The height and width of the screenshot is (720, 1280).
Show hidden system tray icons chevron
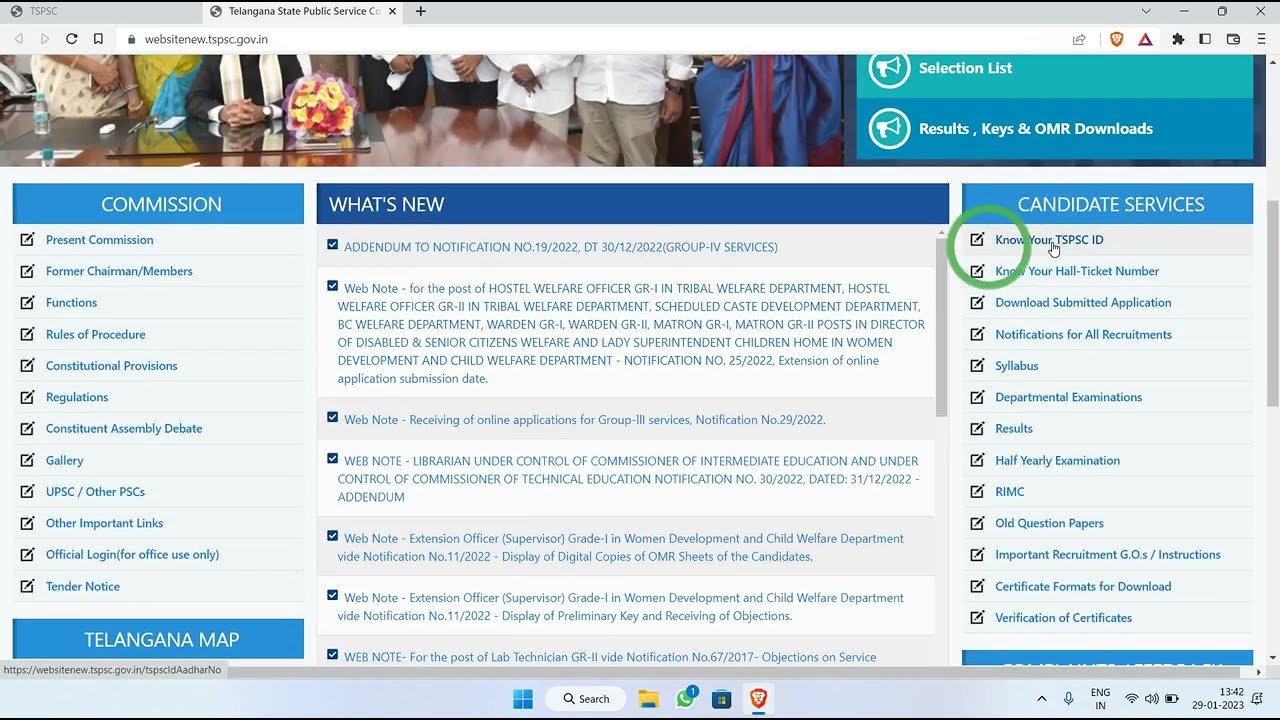1041,699
